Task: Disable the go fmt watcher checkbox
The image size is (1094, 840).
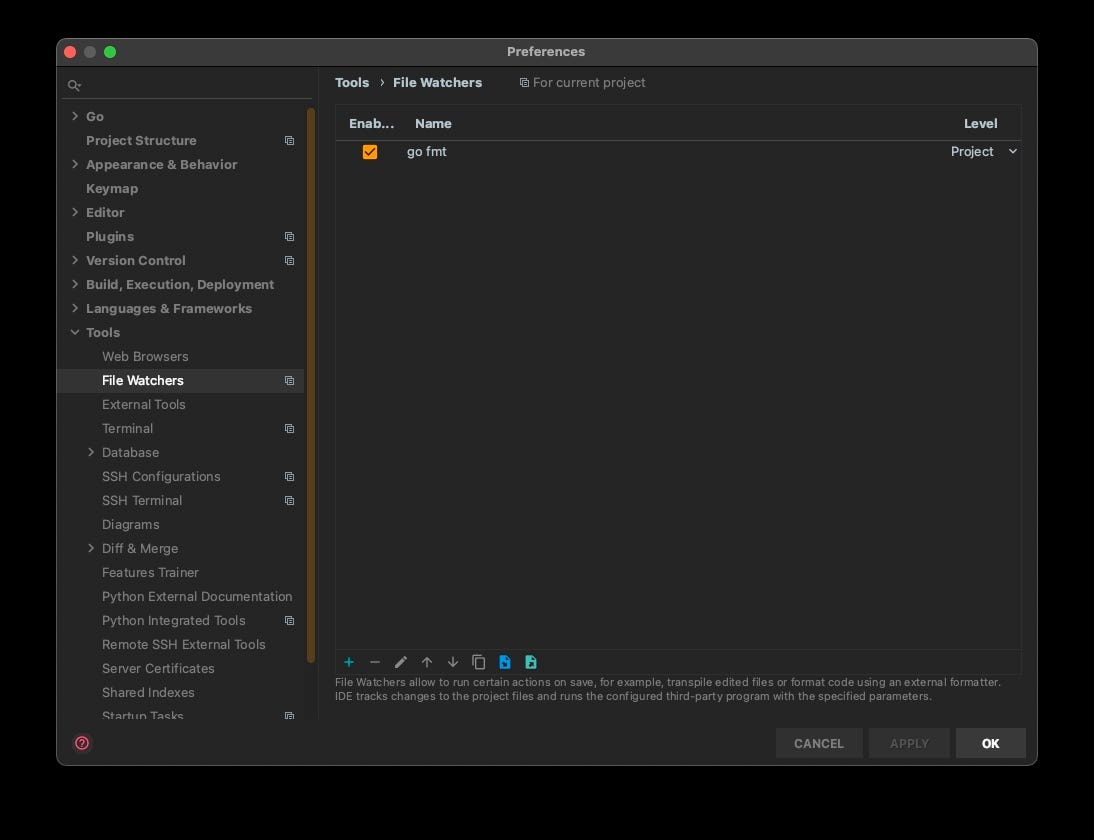Action: [x=369, y=151]
